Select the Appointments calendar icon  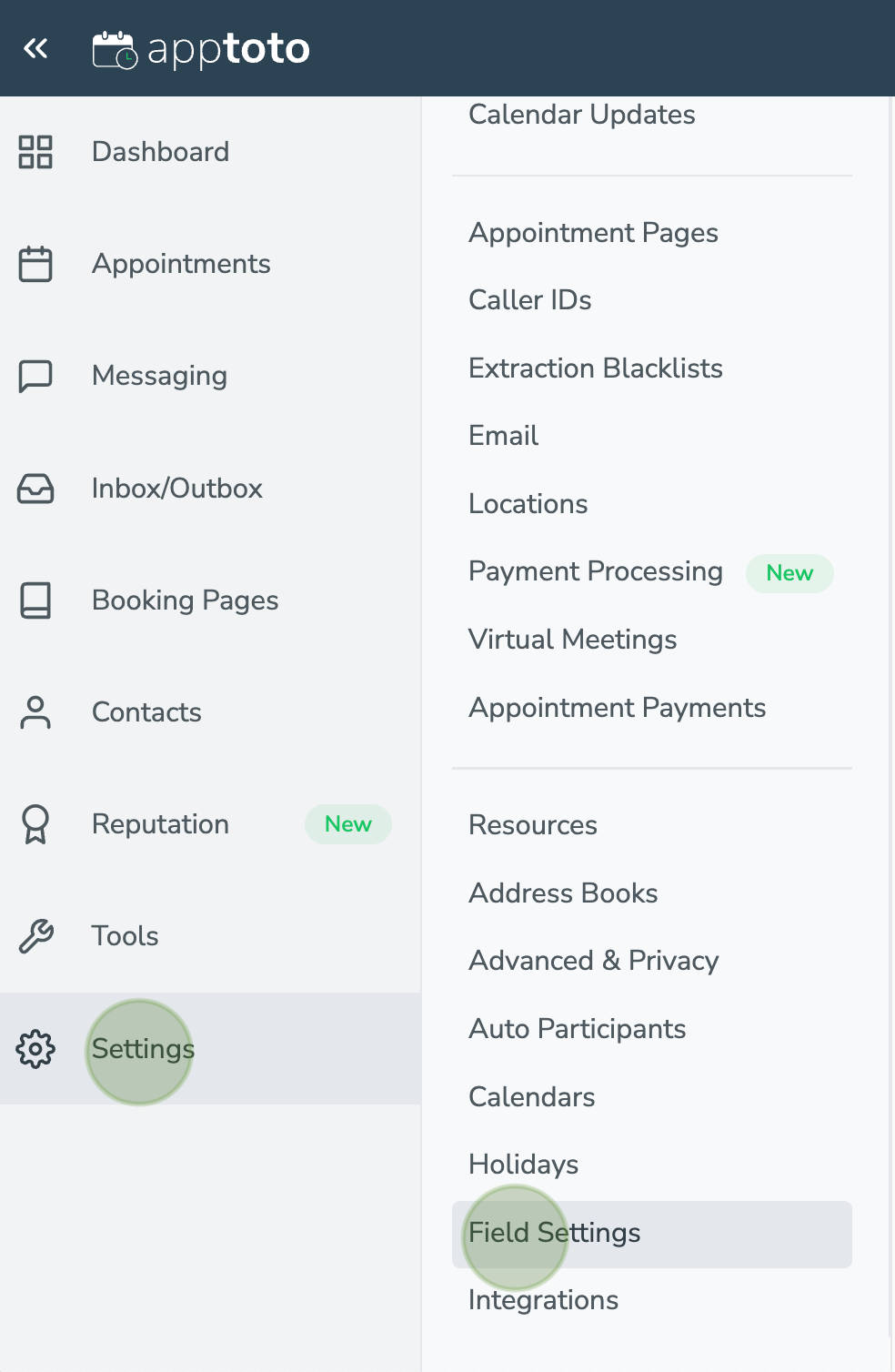[x=35, y=265]
